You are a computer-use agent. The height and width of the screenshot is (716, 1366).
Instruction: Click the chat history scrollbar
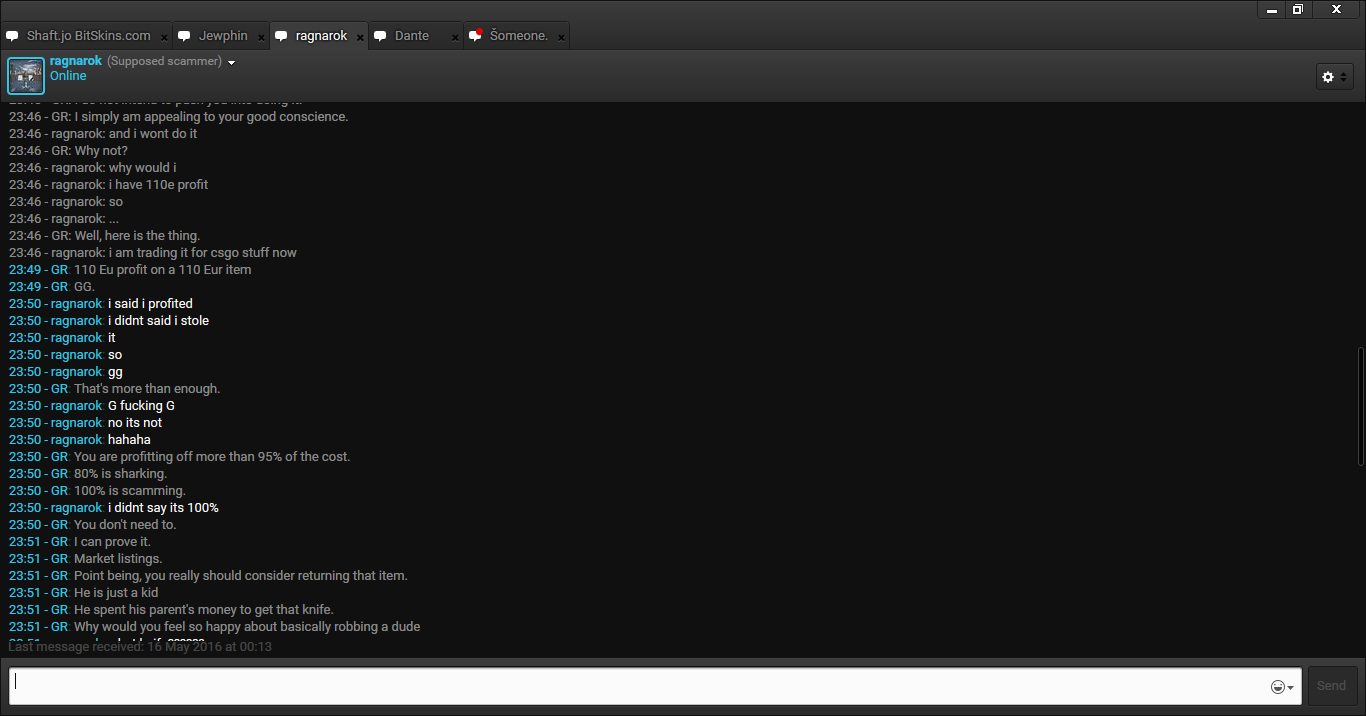(x=1360, y=405)
